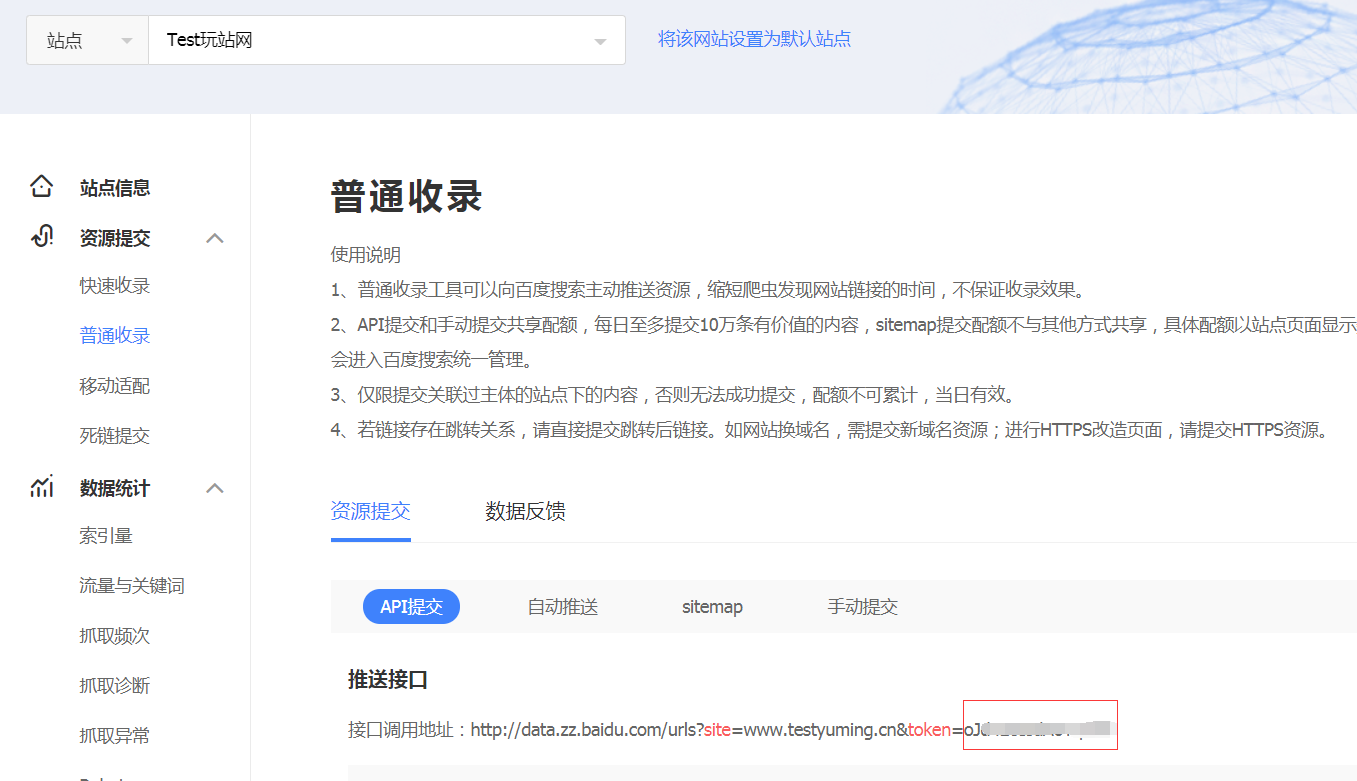Open 流量与关键词 sidebar item
This screenshot has height=781, width=1357.
click(132, 586)
